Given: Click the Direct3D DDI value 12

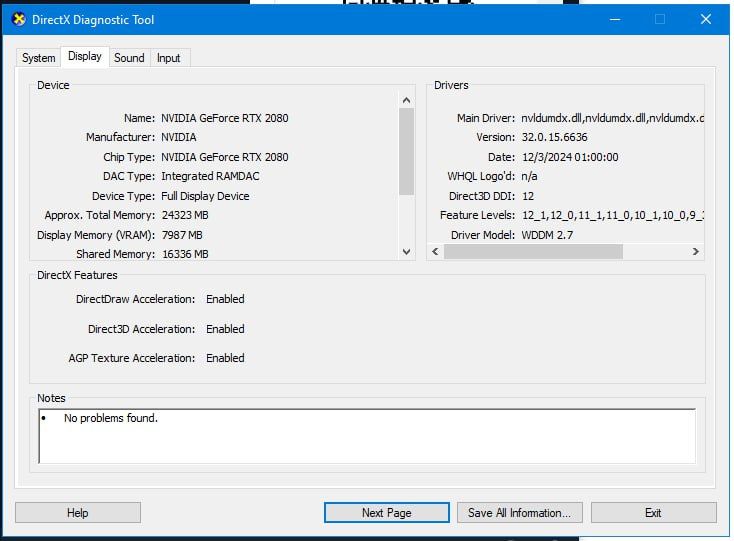Looking at the screenshot, I should (x=528, y=196).
